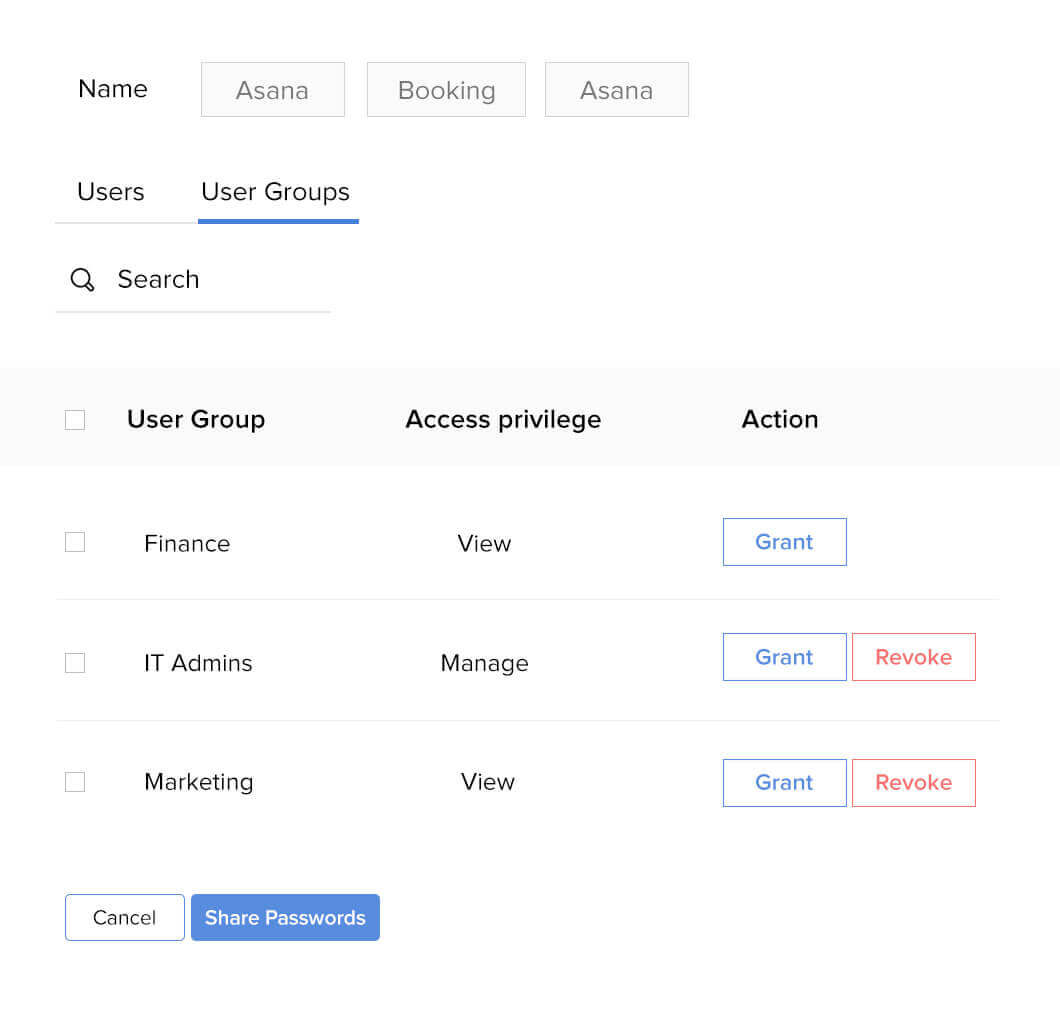Select the Booking name tag
Image resolution: width=1060 pixels, height=1030 pixels.
point(446,89)
